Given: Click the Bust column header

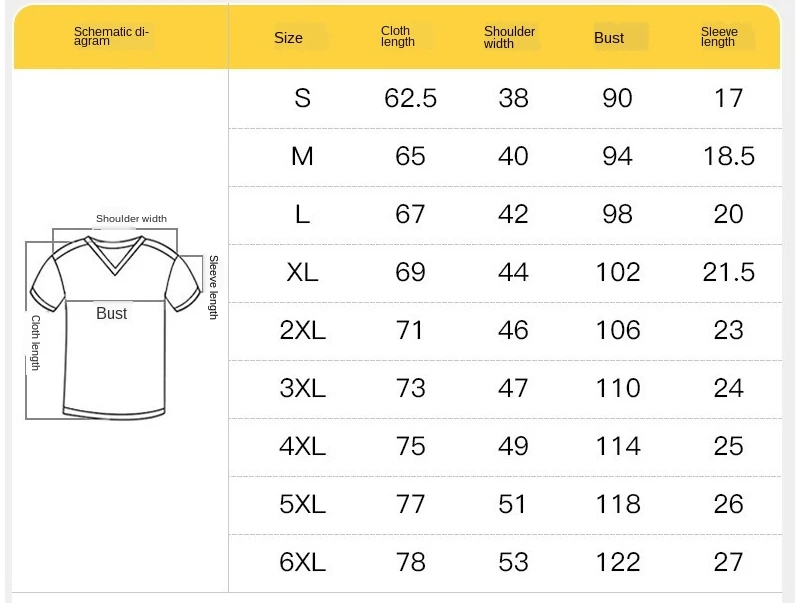Looking at the screenshot, I should (609, 38).
